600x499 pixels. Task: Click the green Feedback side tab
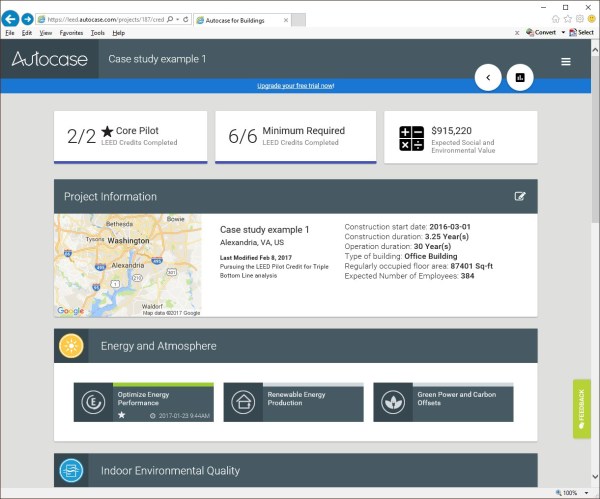coord(581,409)
